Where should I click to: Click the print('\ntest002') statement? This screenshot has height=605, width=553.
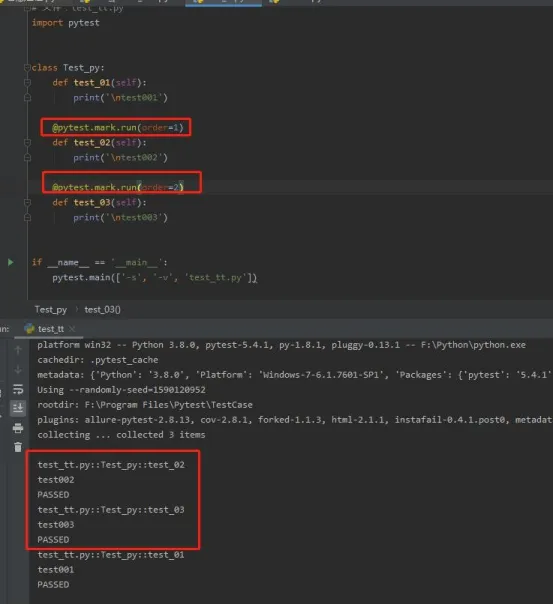point(120,158)
